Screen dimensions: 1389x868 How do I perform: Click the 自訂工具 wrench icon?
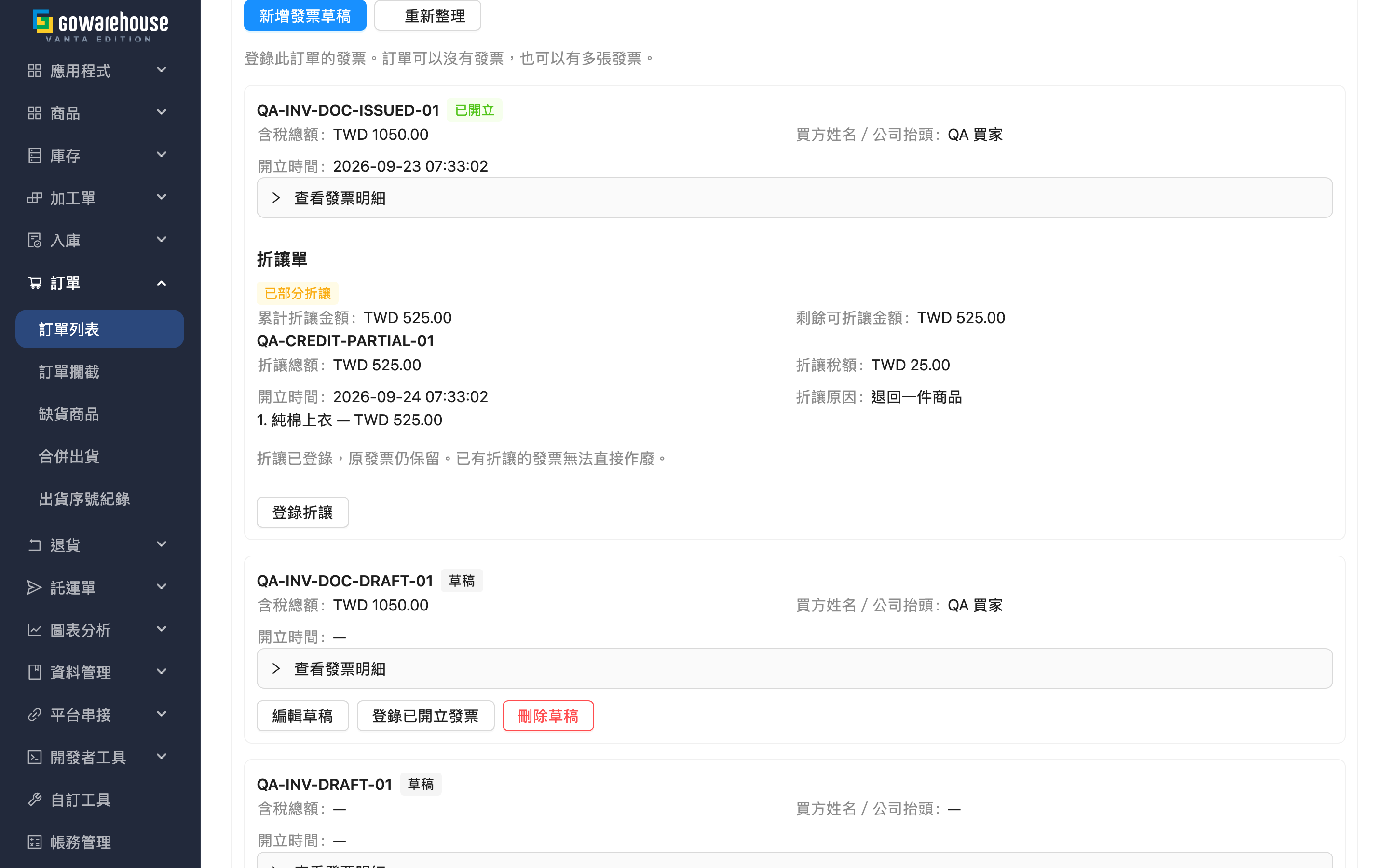[x=34, y=800]
